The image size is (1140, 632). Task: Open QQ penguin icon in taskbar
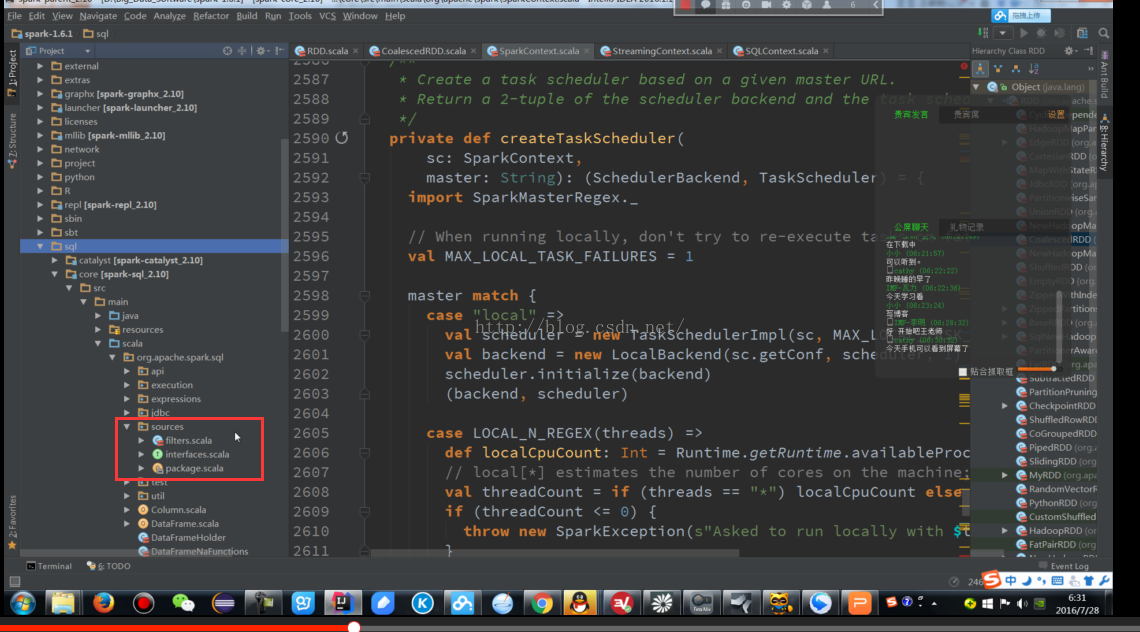click(x=580, y=603)
